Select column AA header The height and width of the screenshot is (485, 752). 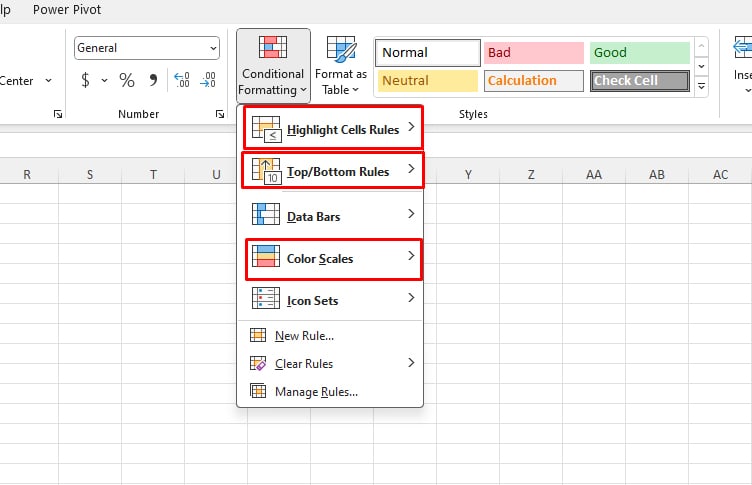pos(594,175)
